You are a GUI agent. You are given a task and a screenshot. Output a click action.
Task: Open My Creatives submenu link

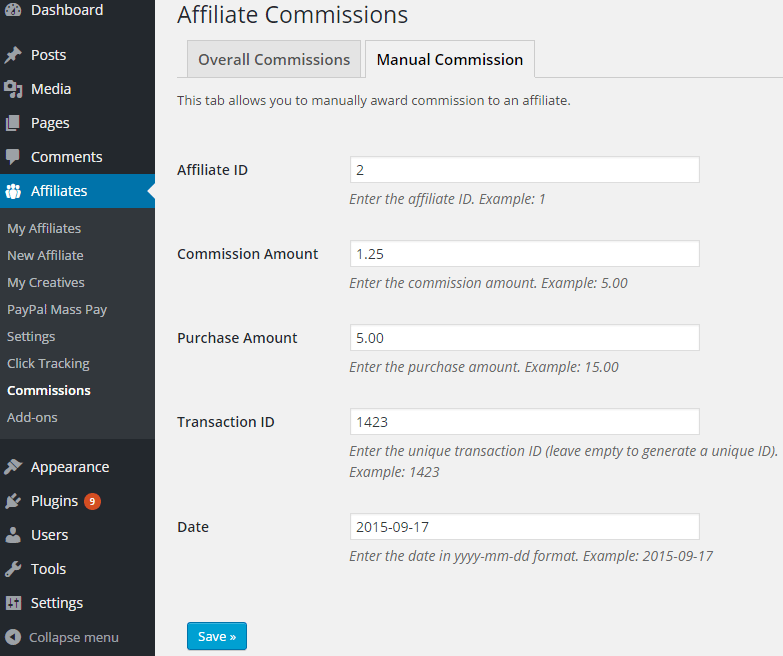click(x=46, y=282)
